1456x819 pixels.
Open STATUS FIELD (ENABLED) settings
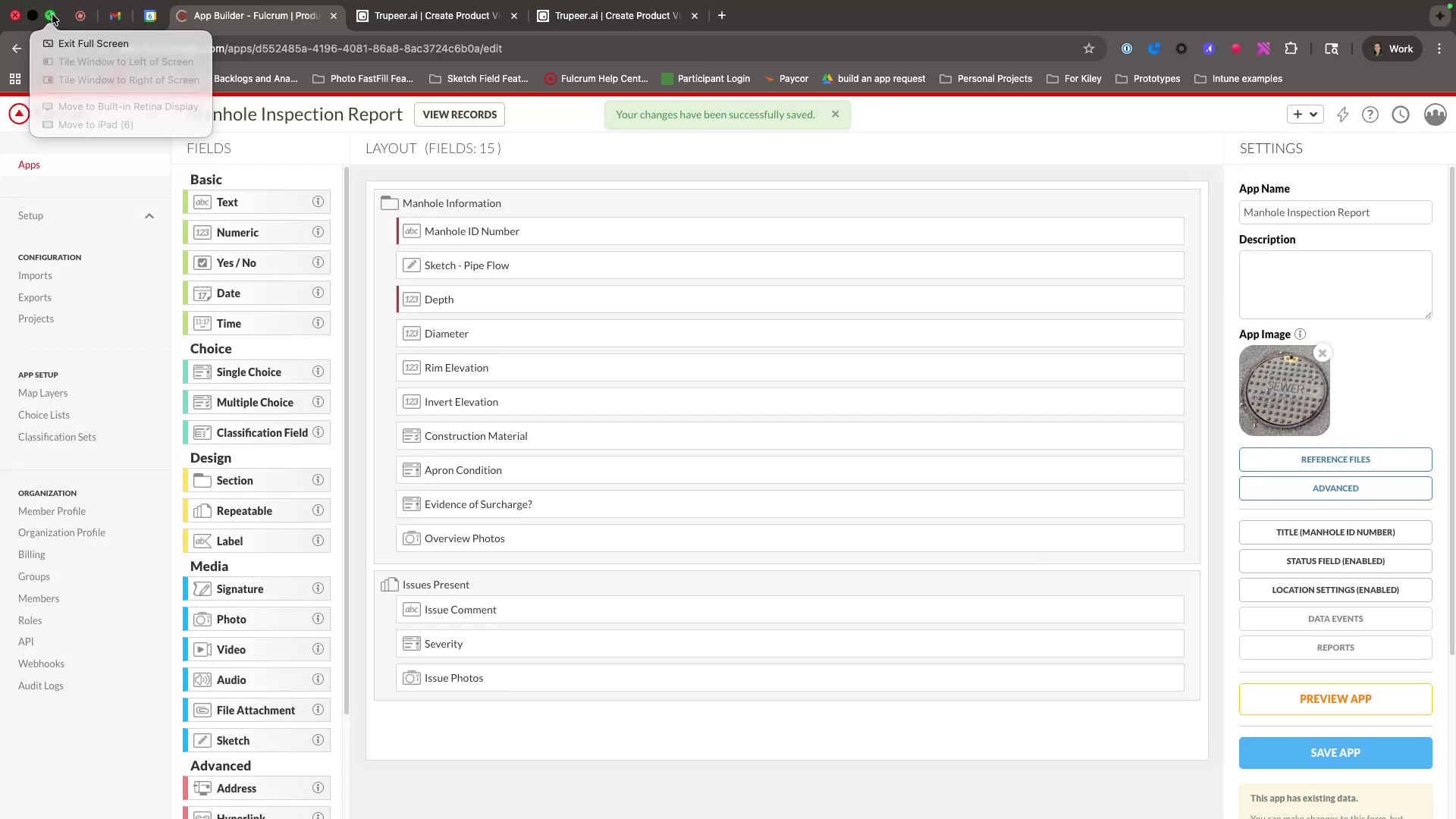point(1335,560)
